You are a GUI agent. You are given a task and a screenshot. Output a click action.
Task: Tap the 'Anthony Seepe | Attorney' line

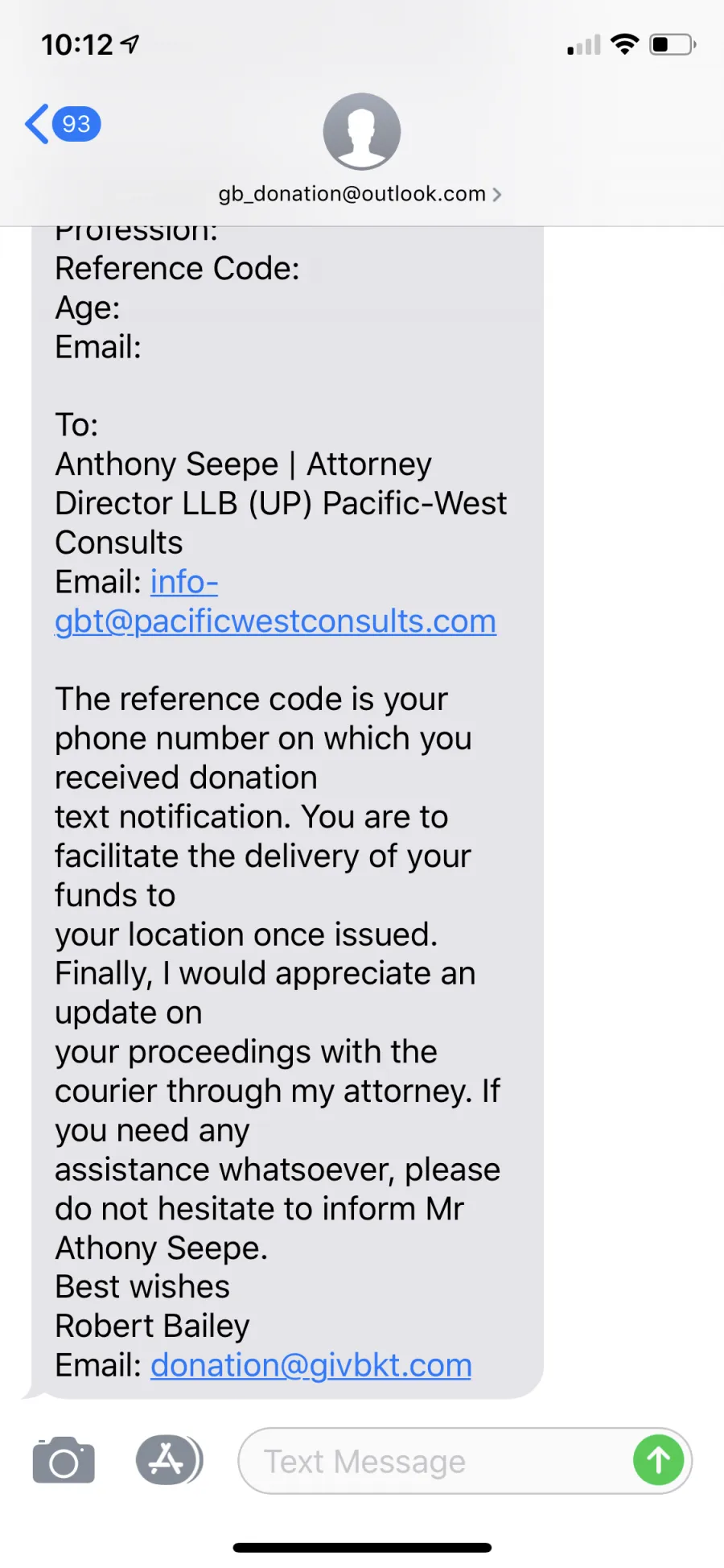243,464
